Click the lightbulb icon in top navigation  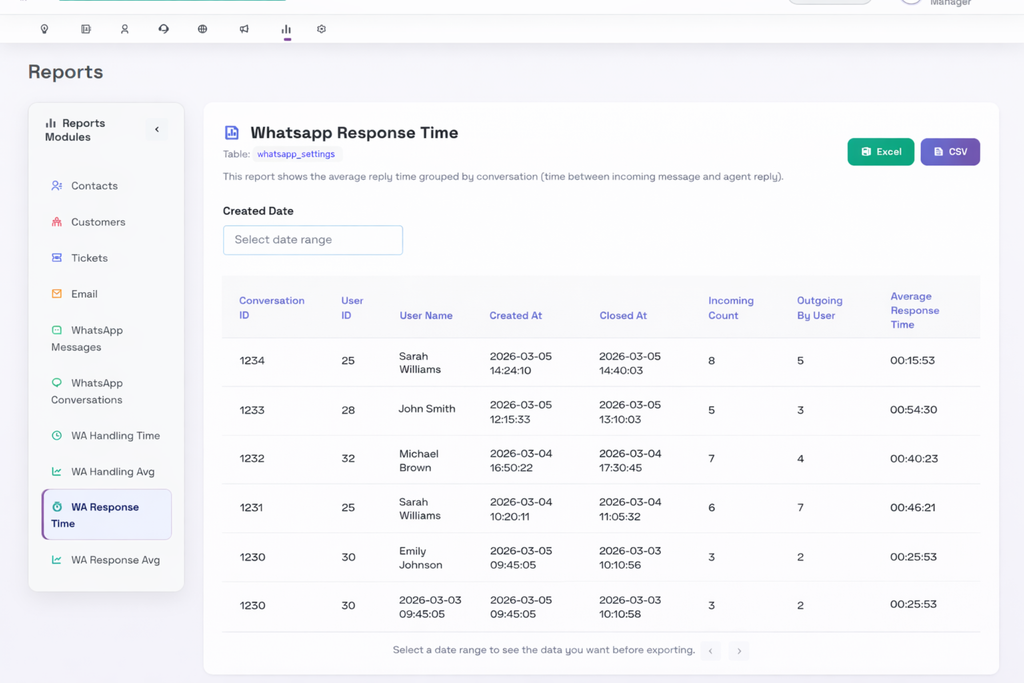(x=44, y=29)
